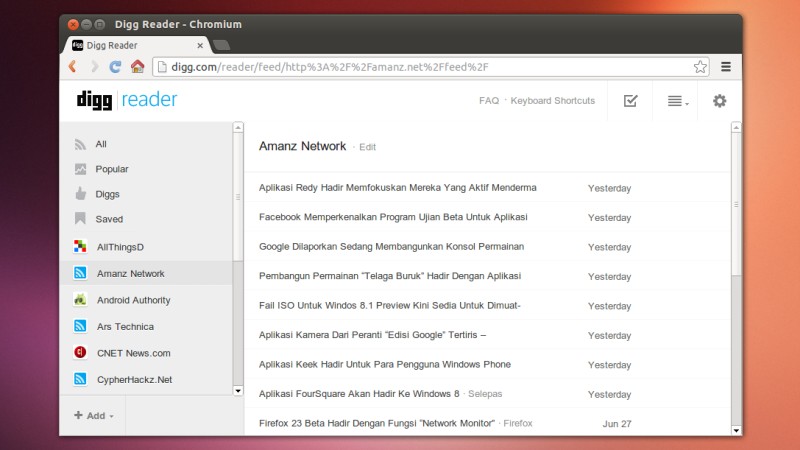Screen dimensions: 800x450
Task: Select Popular in the sidebar
Action: [x=112, y=169]
